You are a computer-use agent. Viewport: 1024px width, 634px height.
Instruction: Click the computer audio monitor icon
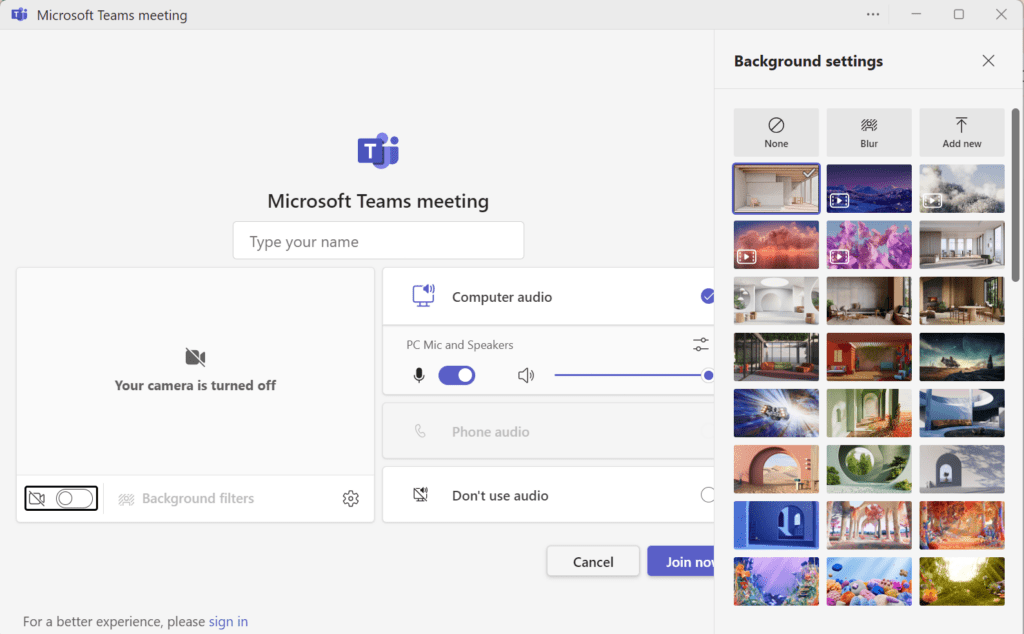pos(423,296)
